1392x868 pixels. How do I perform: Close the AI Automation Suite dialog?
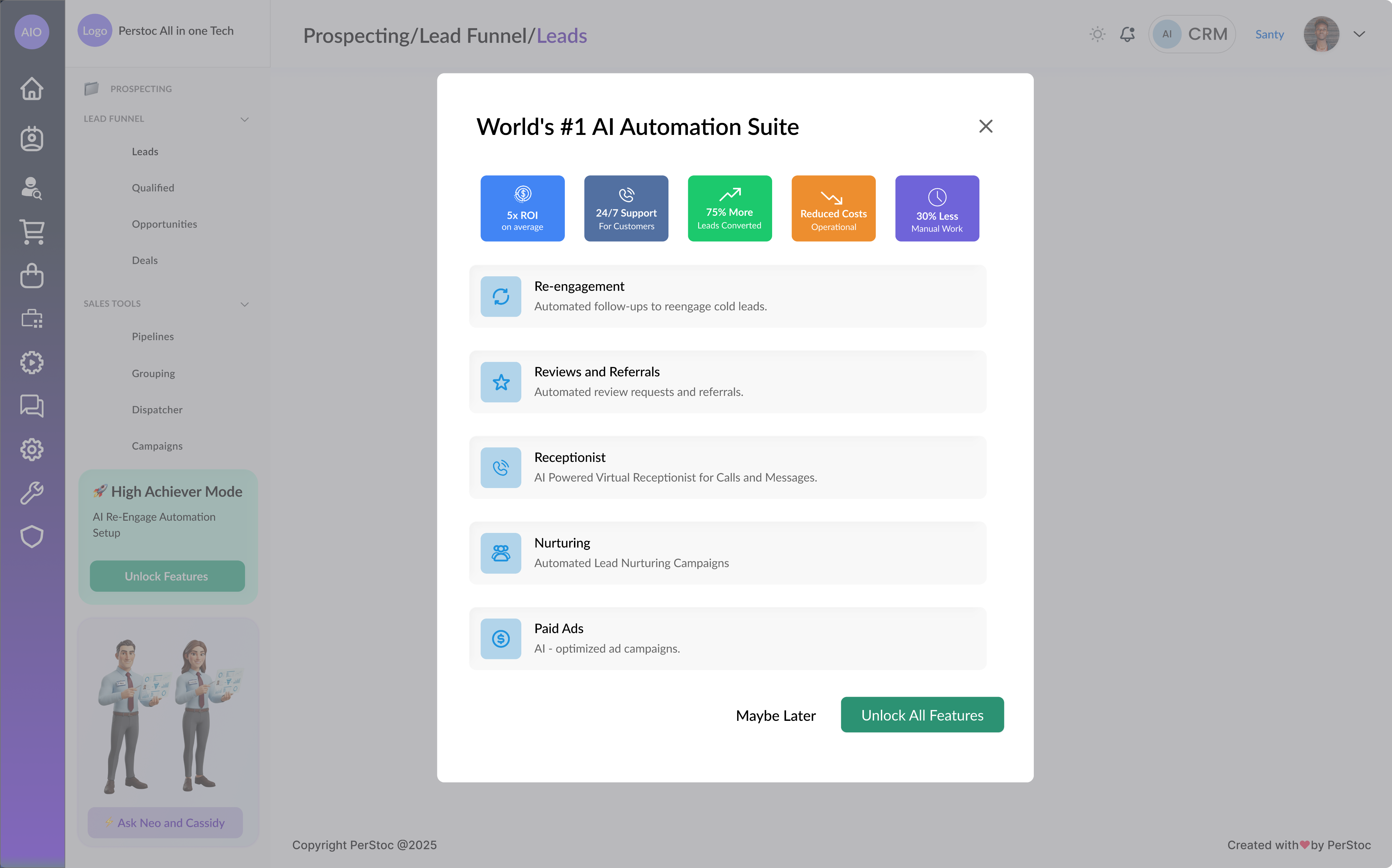tap(986, 126)
